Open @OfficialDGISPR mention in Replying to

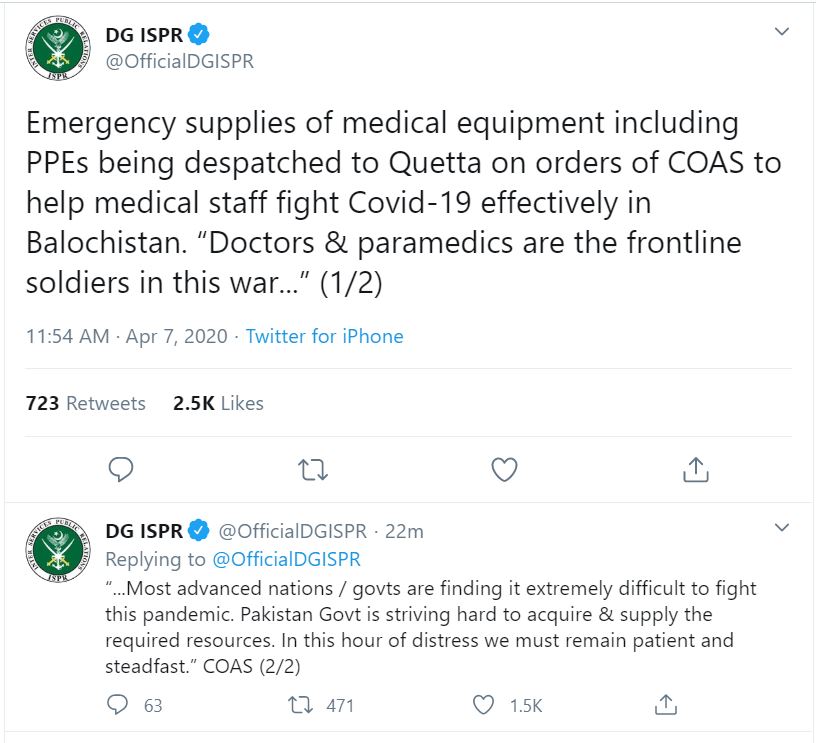coord(286,559)
